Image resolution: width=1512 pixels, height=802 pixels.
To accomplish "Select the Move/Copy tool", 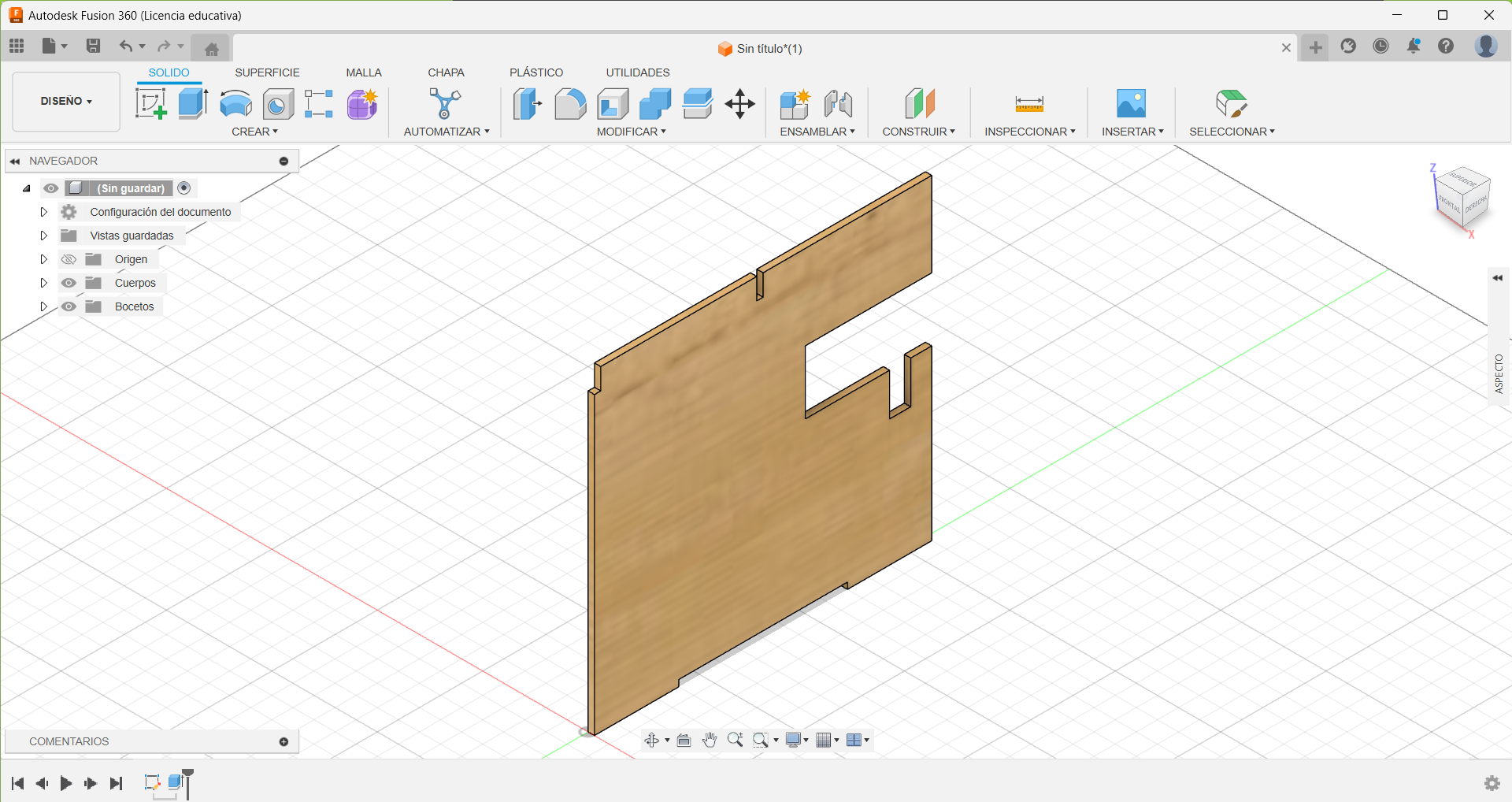I will pyautogui.click(x=740, y=104).
